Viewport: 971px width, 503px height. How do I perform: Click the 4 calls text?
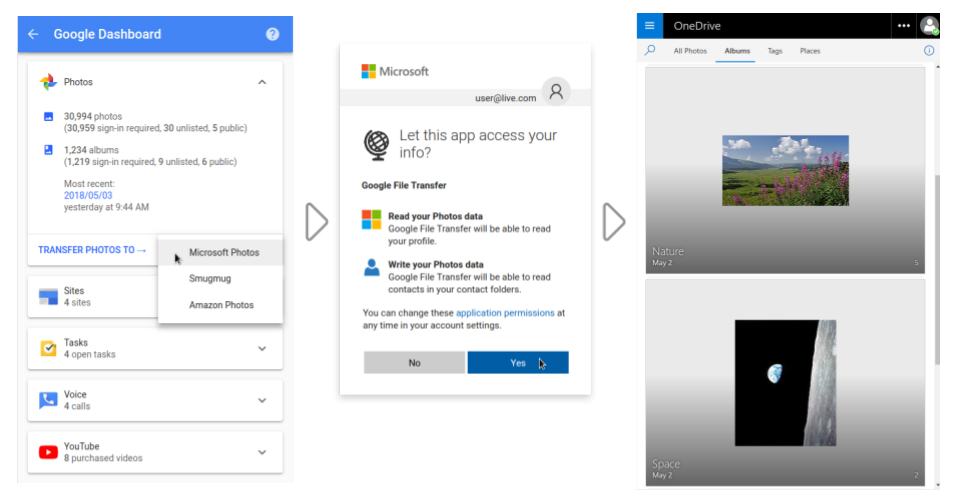coord(77,406)
